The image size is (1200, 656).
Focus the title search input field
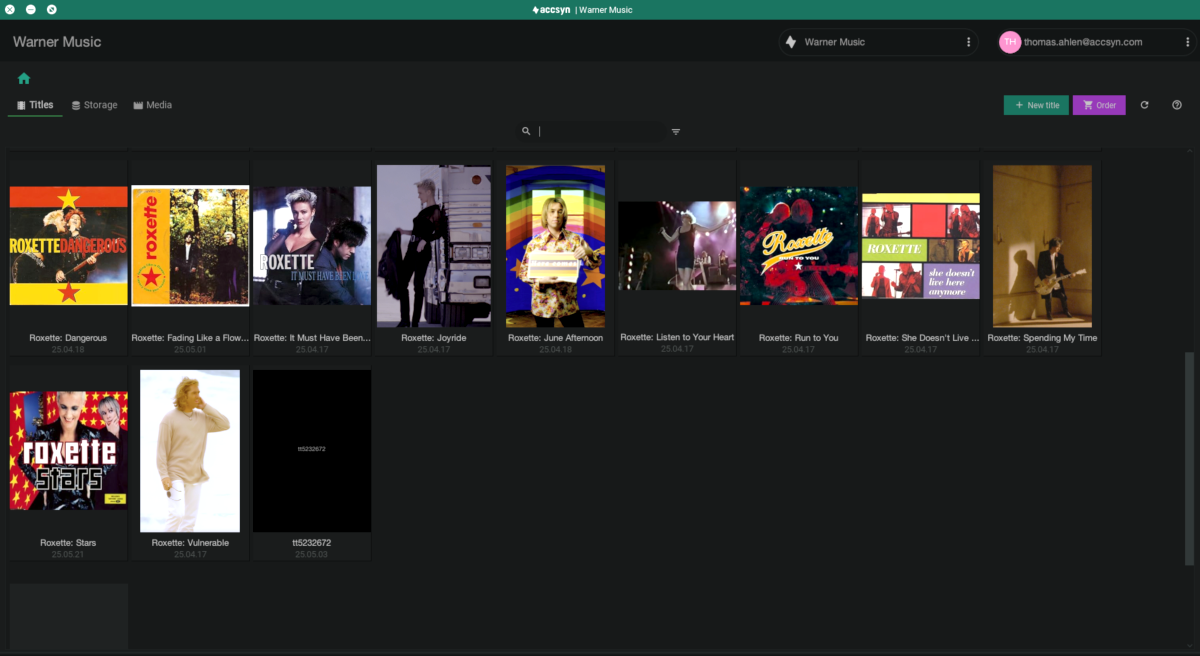pos(600,131)
